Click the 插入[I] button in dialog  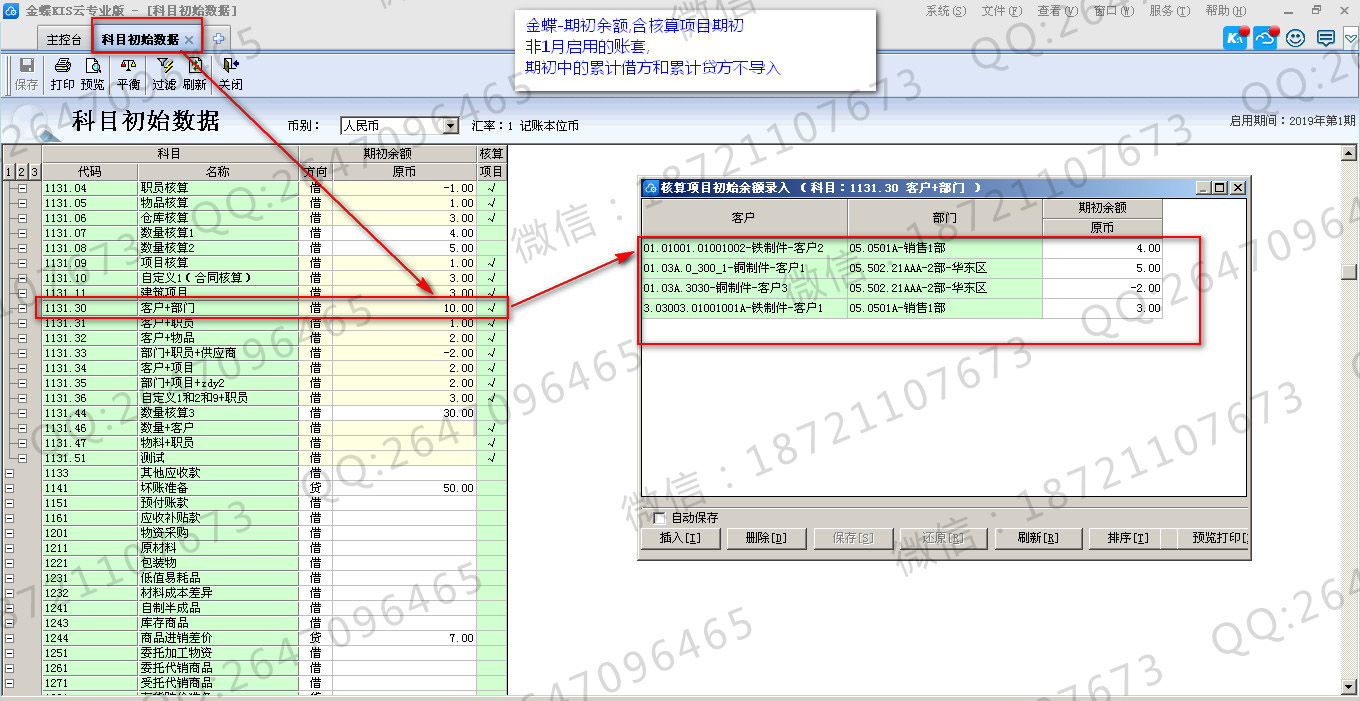click(681, 538)
